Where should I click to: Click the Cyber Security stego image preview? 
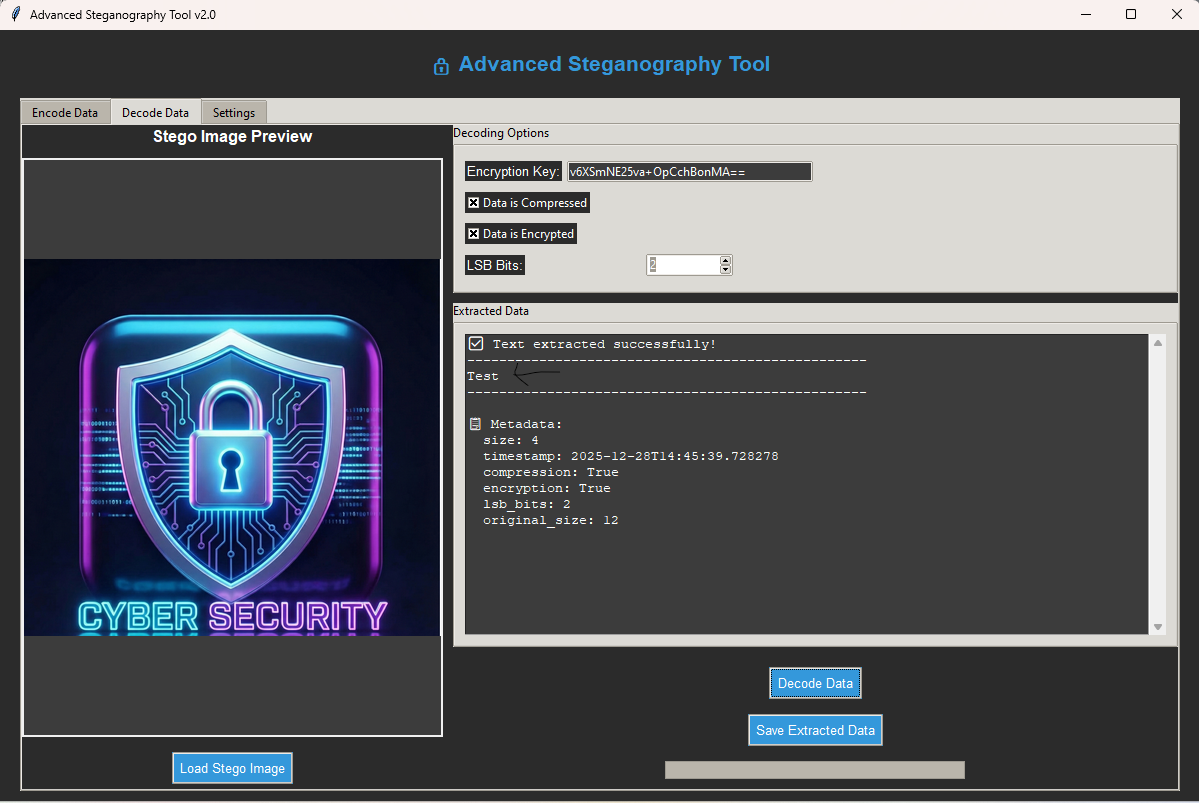tap(232, 447)
